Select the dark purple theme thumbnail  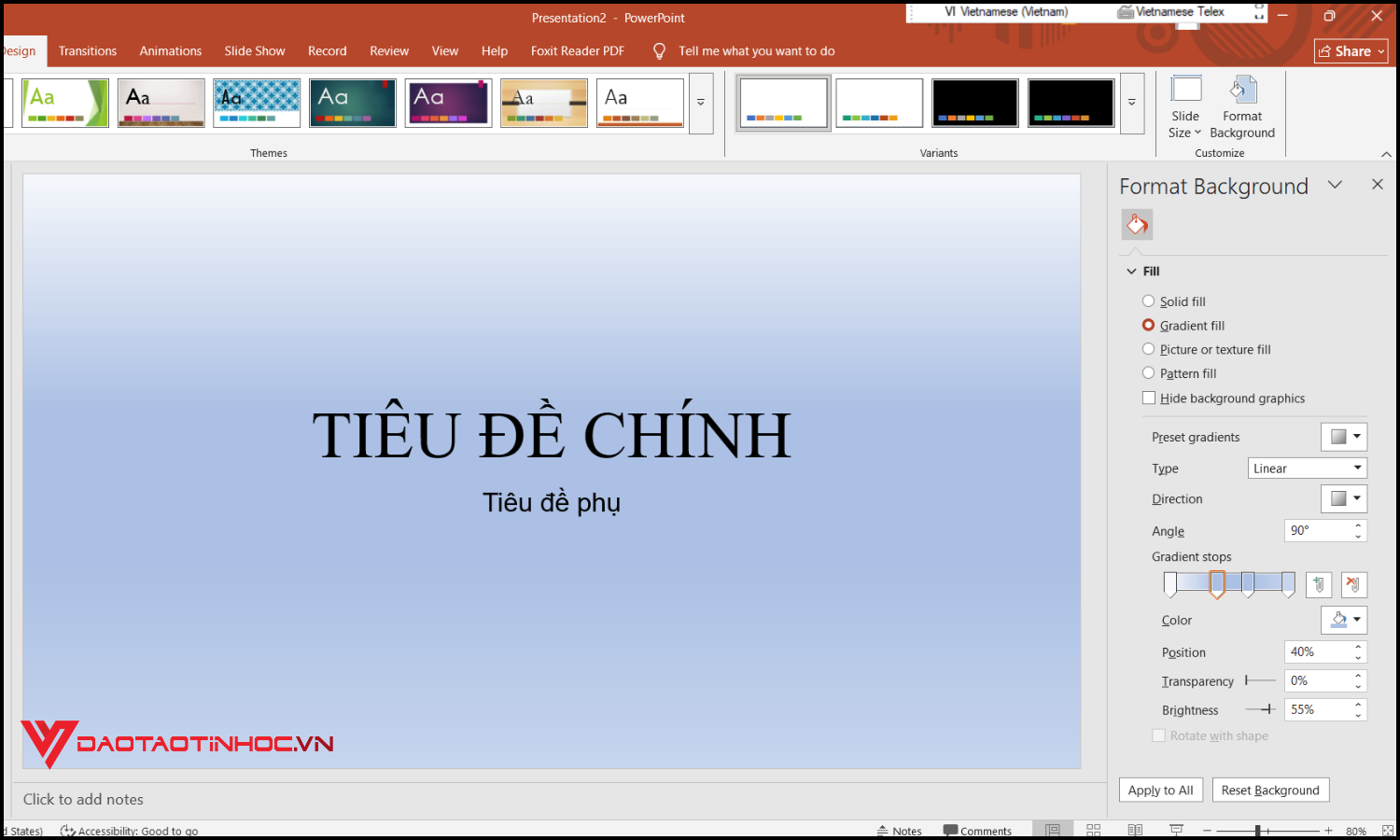click(448, 102)
